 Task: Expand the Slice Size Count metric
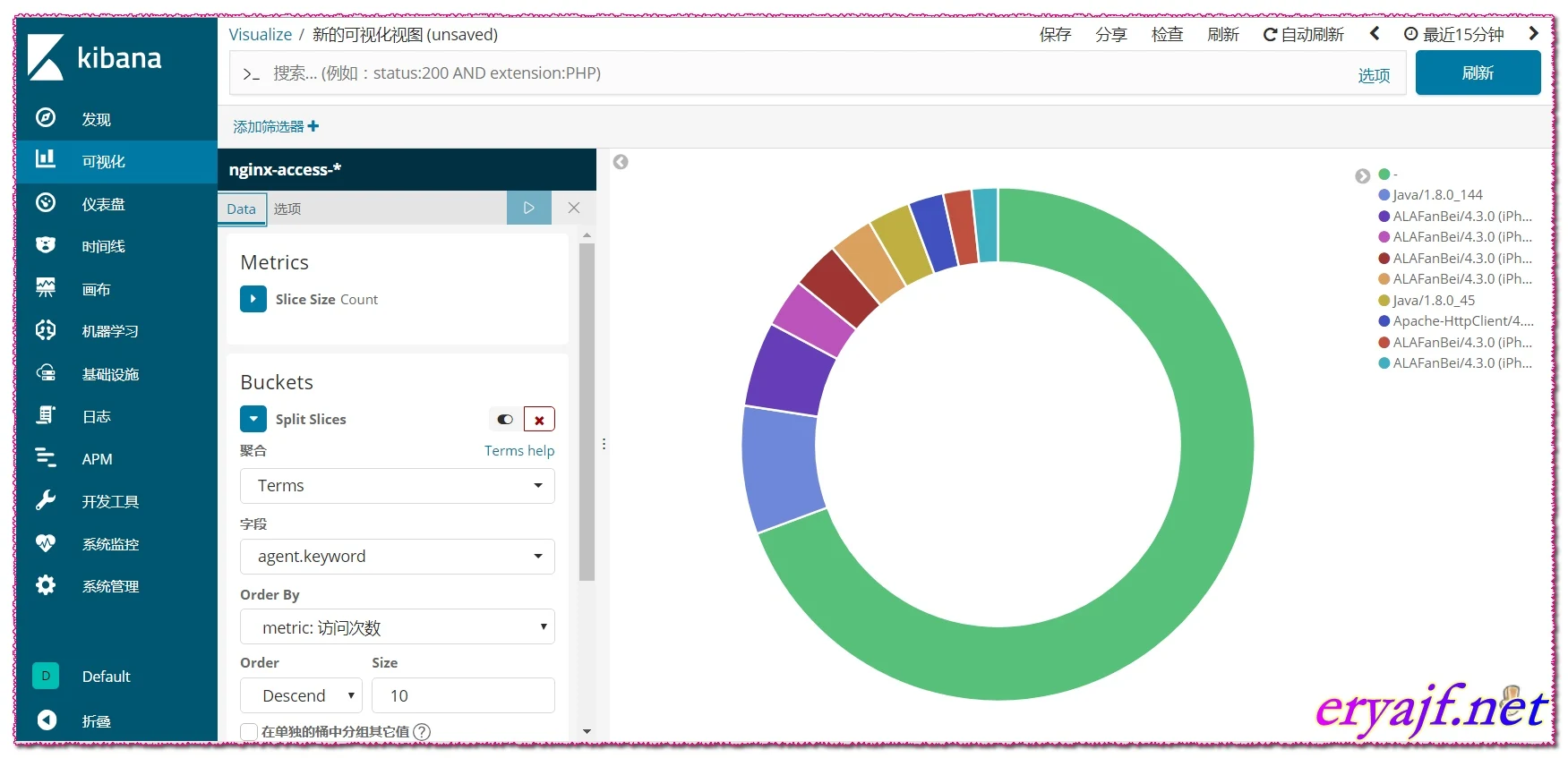coord(253,299)
